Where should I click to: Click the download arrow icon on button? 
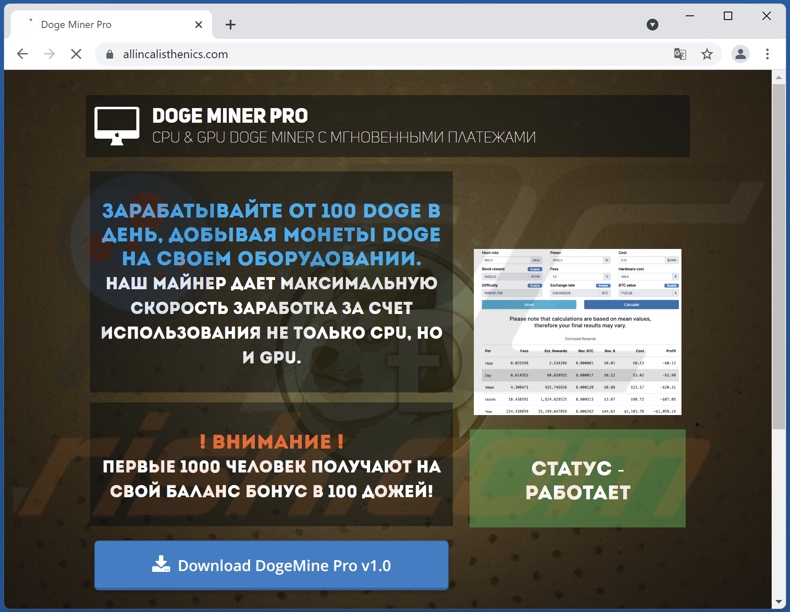[161, 564]
